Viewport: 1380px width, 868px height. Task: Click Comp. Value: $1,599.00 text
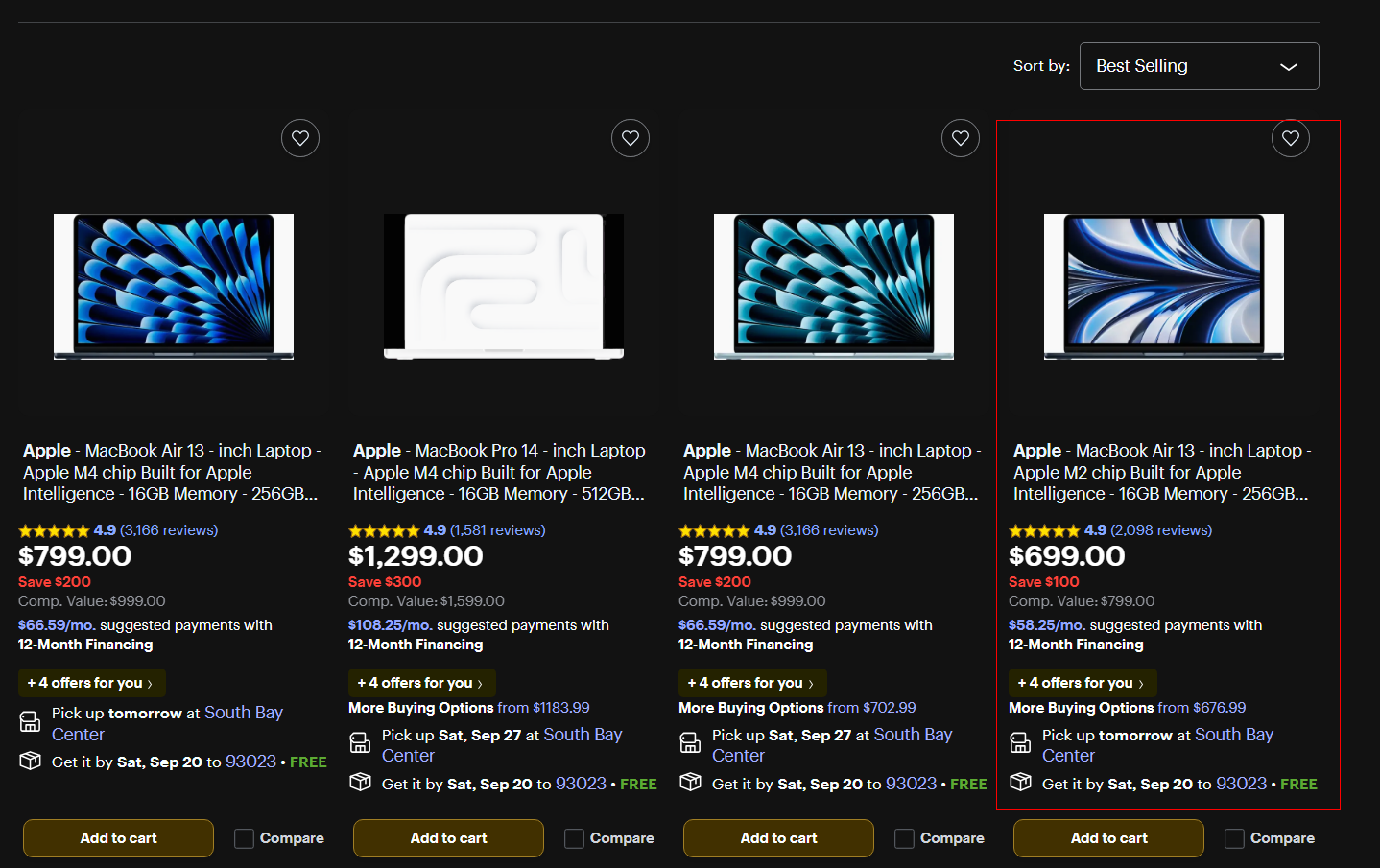tap(426, 601)
